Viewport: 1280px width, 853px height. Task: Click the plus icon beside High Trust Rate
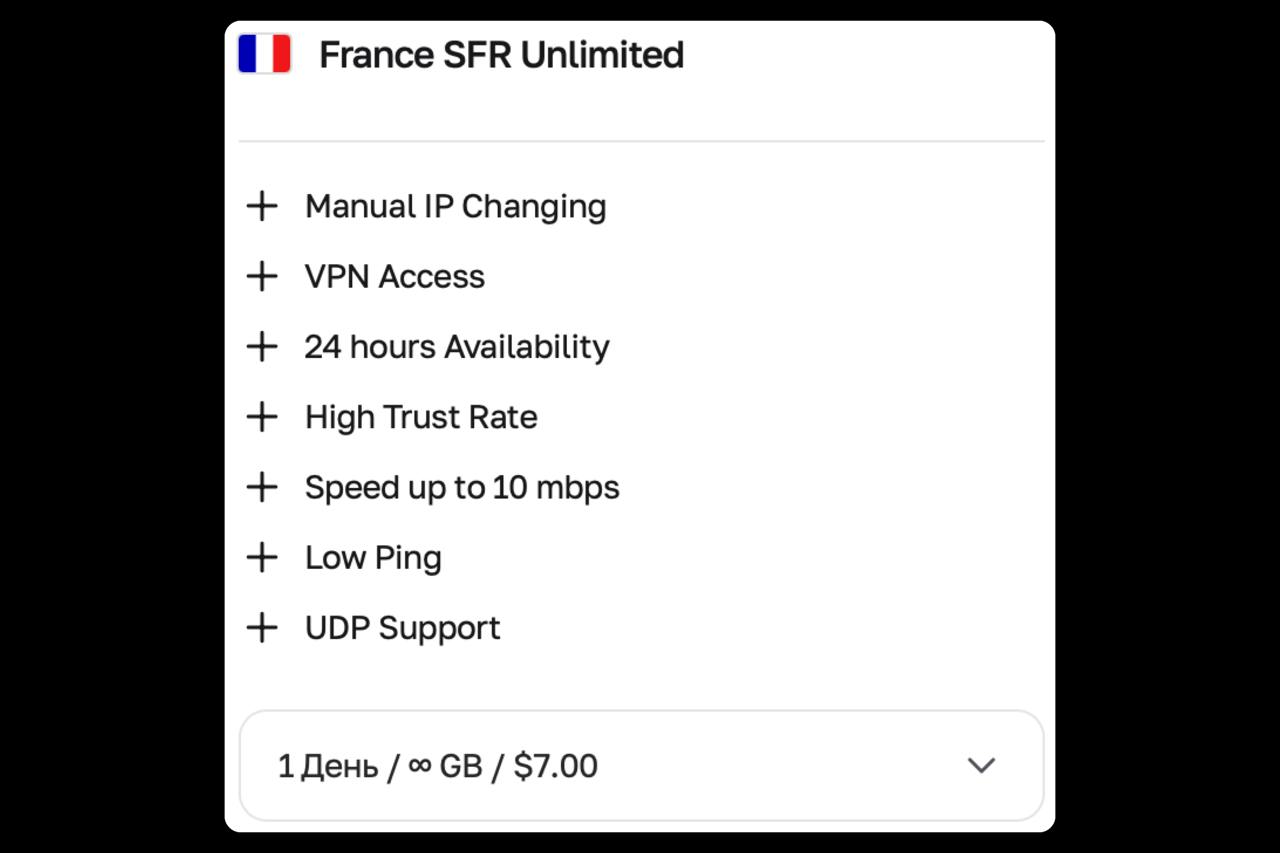262,417
